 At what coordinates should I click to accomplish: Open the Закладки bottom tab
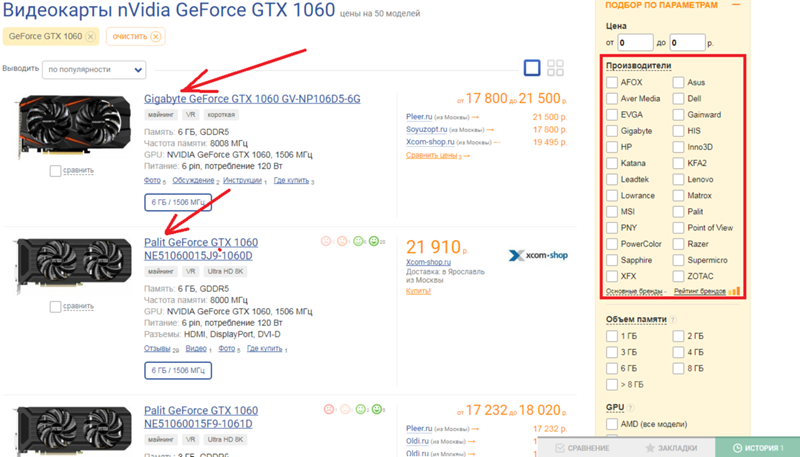[x=671, y=448]
